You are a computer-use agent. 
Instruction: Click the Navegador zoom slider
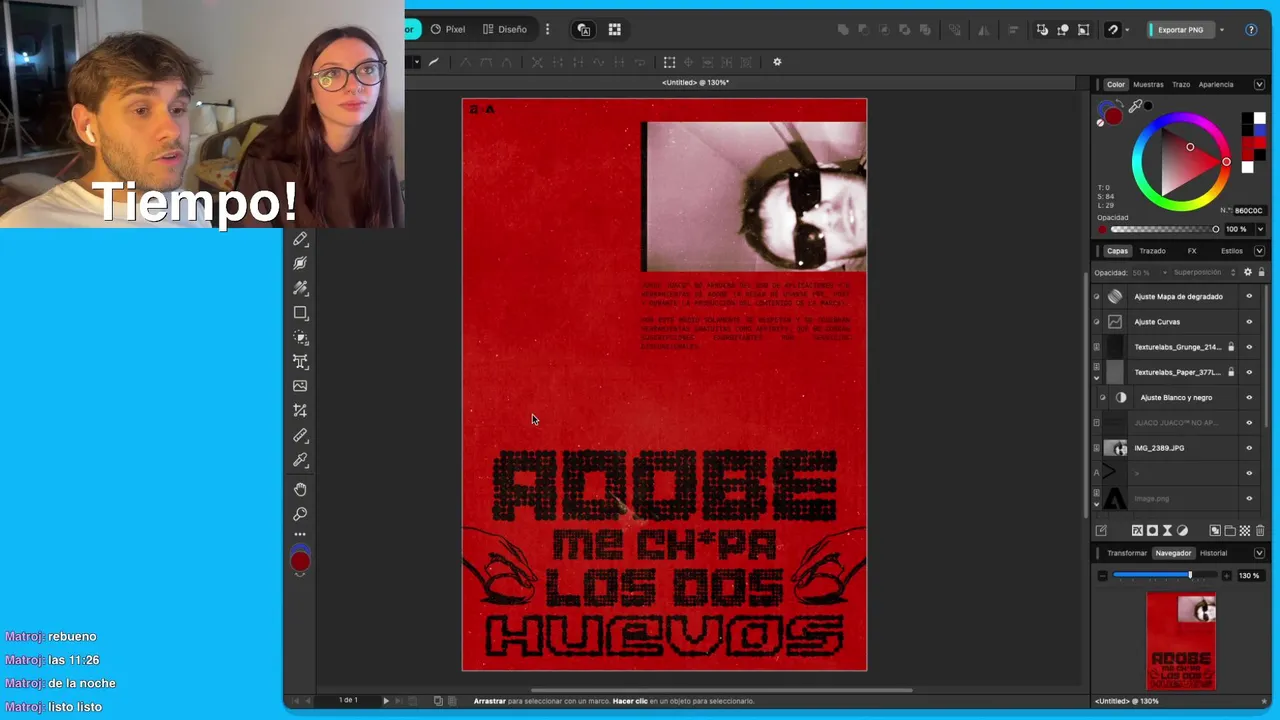point(1164,576)
